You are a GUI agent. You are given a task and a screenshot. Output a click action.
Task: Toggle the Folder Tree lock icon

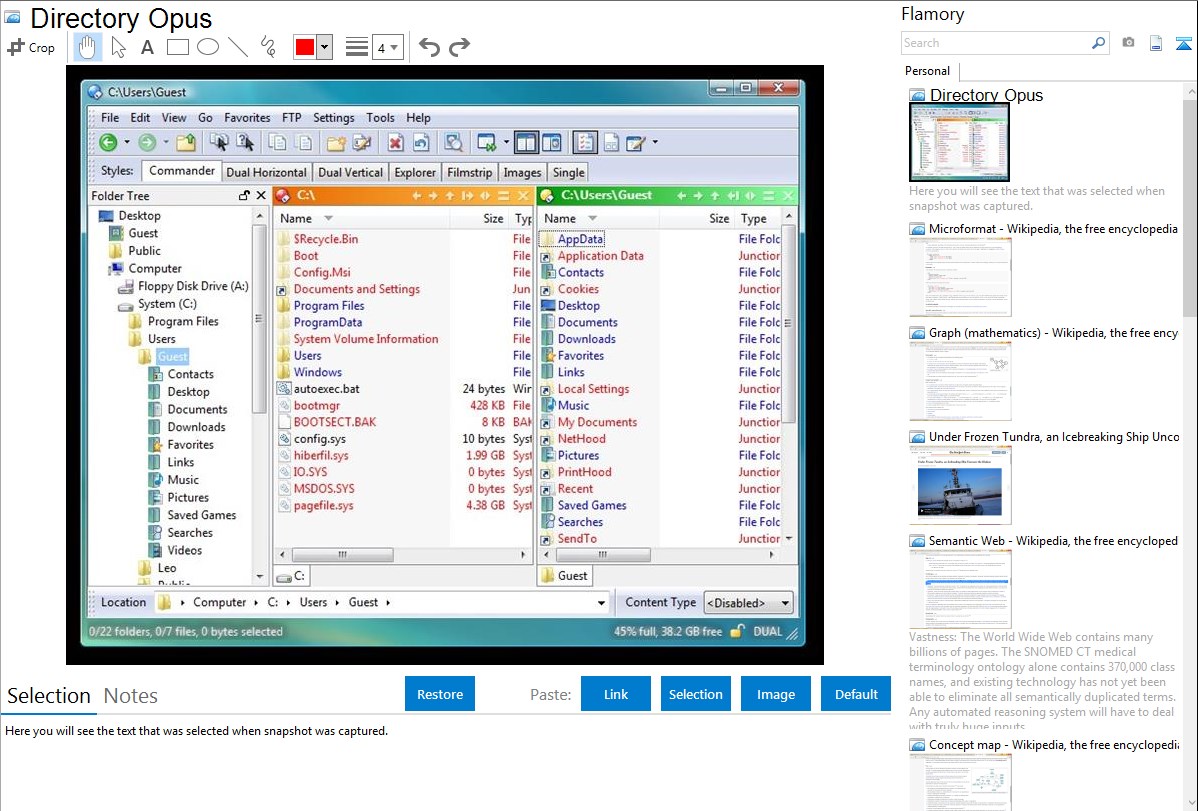click(x=244, y=196)
